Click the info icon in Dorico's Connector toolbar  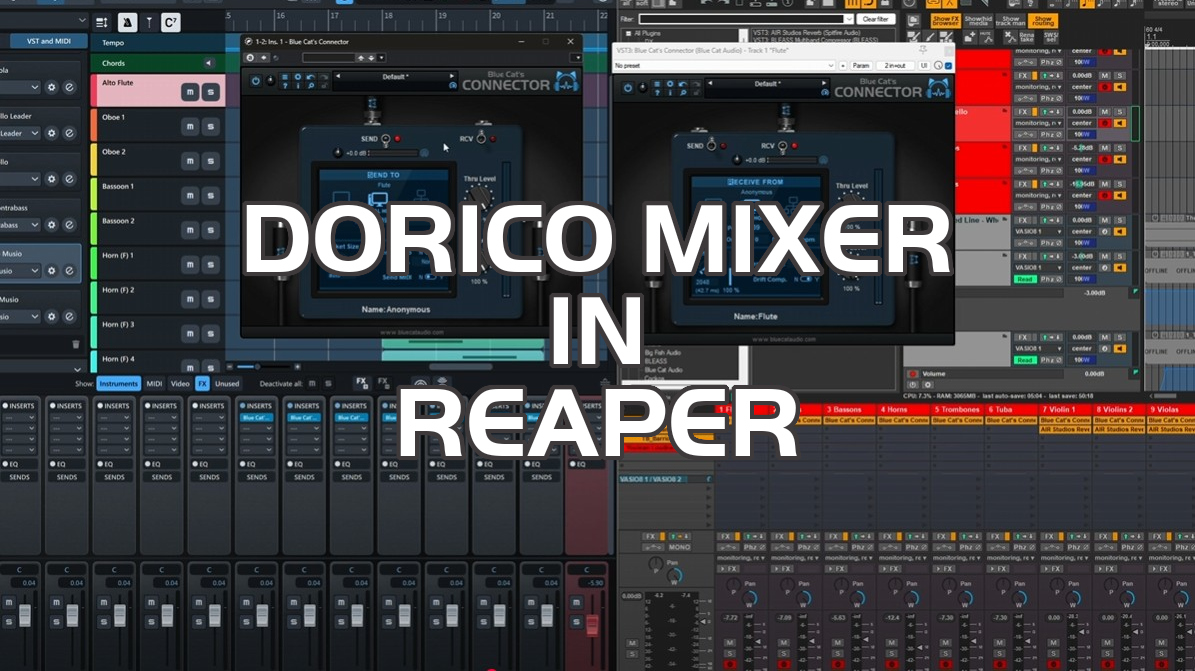298,85
